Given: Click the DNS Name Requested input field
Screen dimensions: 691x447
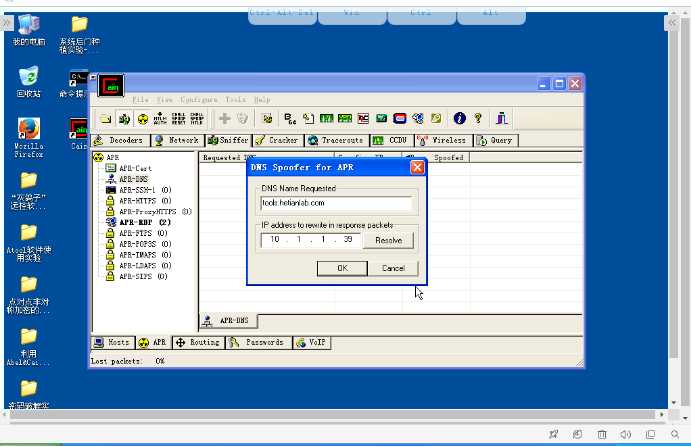Looking at the screenshot, I should click(337, 203).
